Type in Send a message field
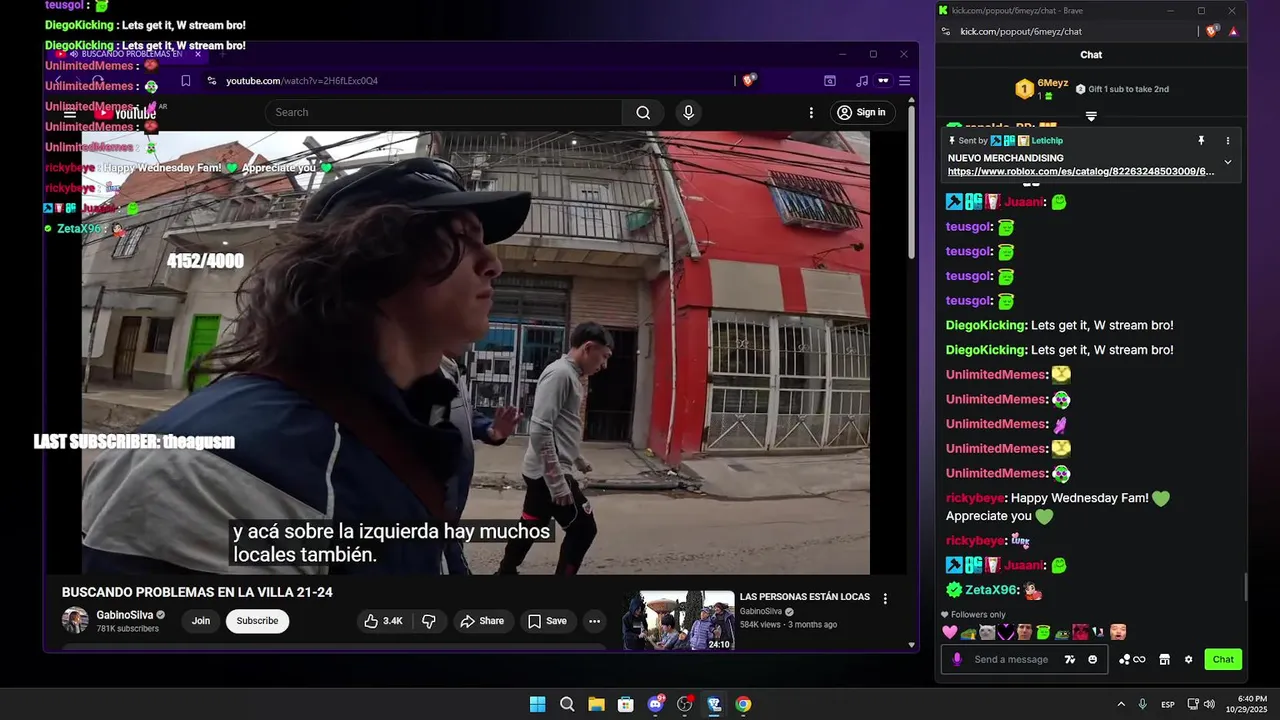Viewport: 1280px width, 720px height. pyautogui.click(x=1011, y=659)
